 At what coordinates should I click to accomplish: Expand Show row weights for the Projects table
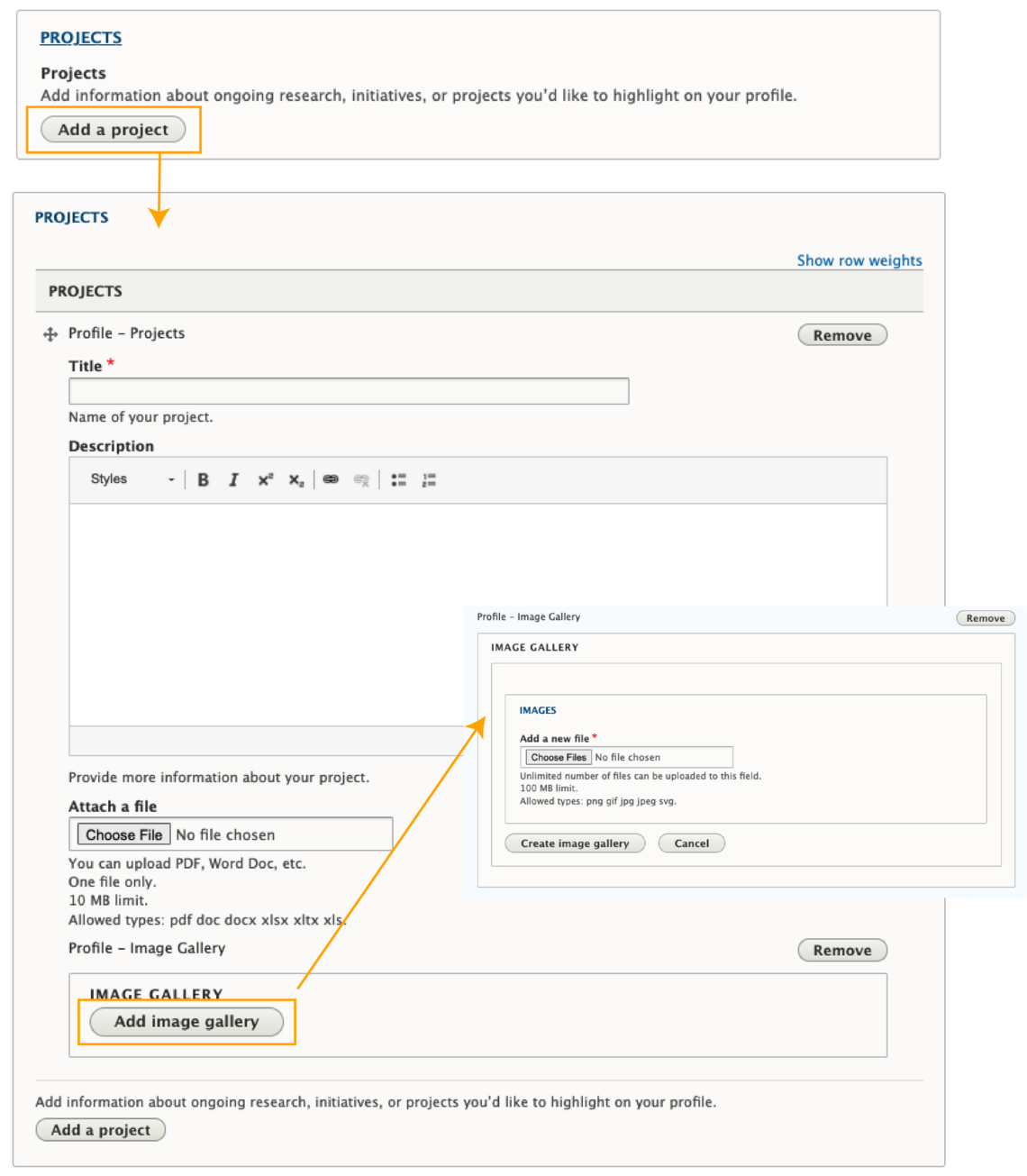point(859,260)
